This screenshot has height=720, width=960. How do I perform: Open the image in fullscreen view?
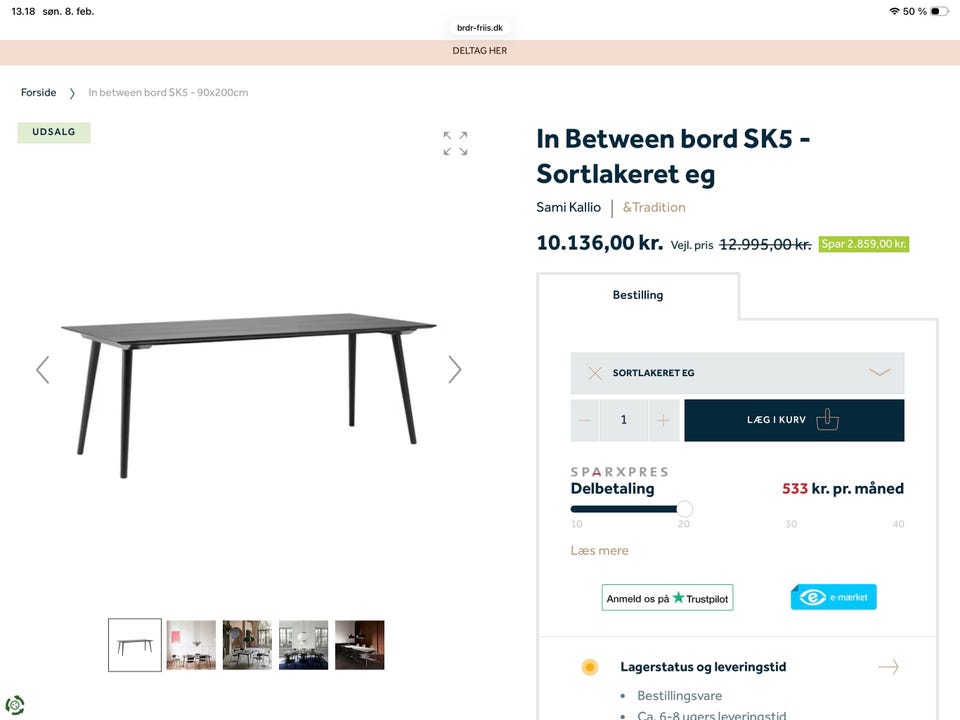tap(455, 142)
